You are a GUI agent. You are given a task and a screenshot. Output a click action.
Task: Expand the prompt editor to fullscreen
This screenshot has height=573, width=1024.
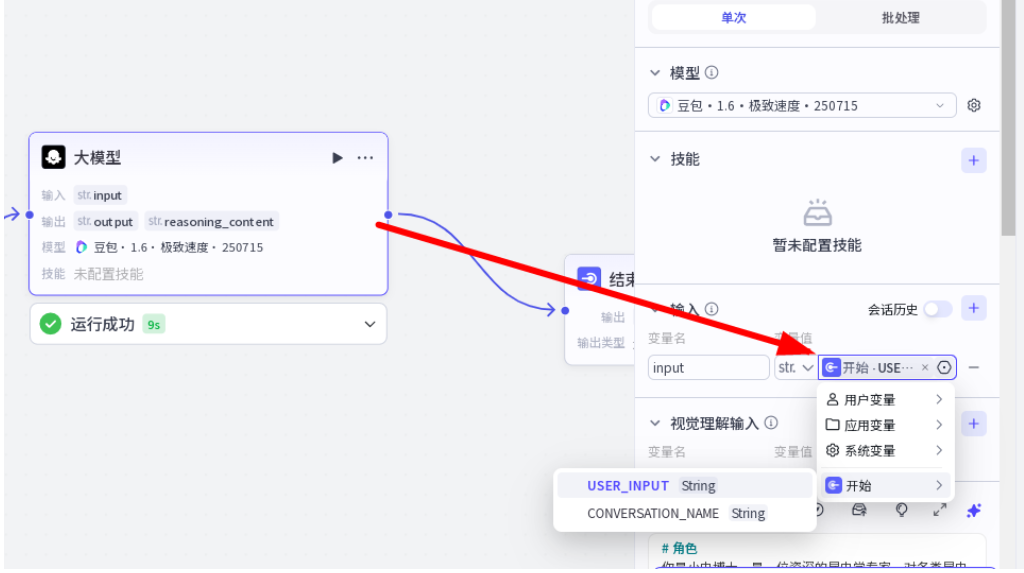tap(939, 510)
